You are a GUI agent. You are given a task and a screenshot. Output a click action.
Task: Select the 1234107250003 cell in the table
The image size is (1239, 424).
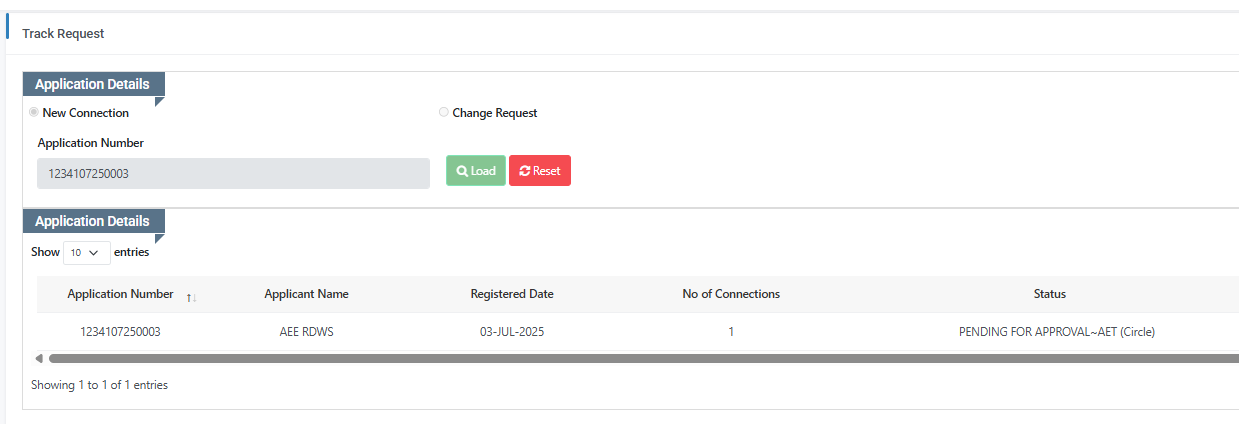click(120, 332)
